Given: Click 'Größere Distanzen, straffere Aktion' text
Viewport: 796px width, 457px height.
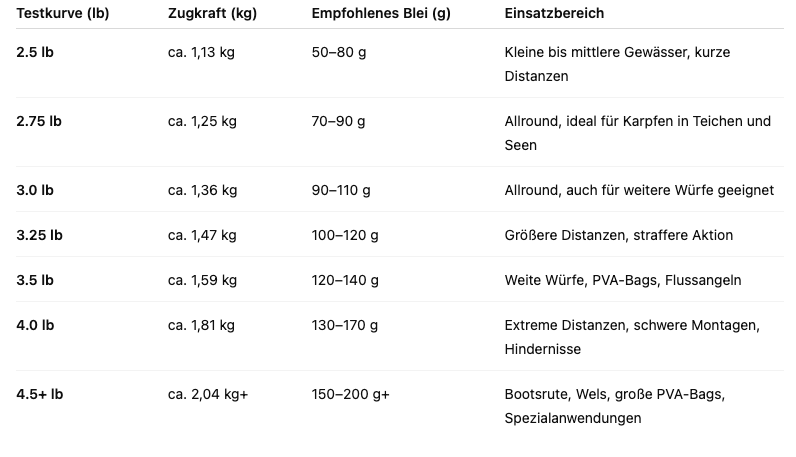Looking at the screenshot, I should tap(618, 236).
